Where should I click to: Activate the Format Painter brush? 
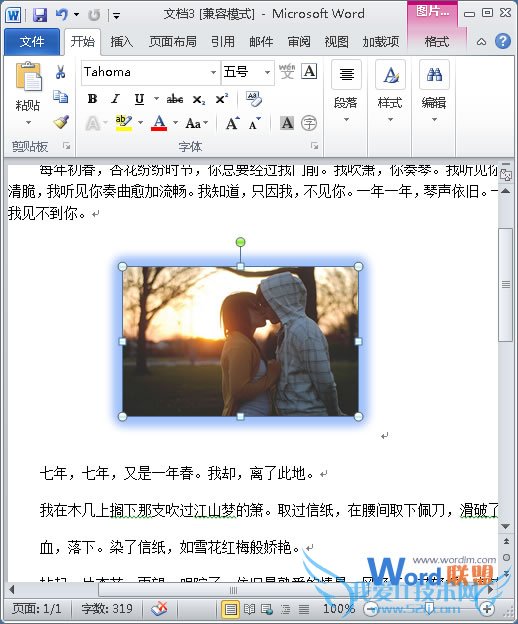(x=61, y=122)
